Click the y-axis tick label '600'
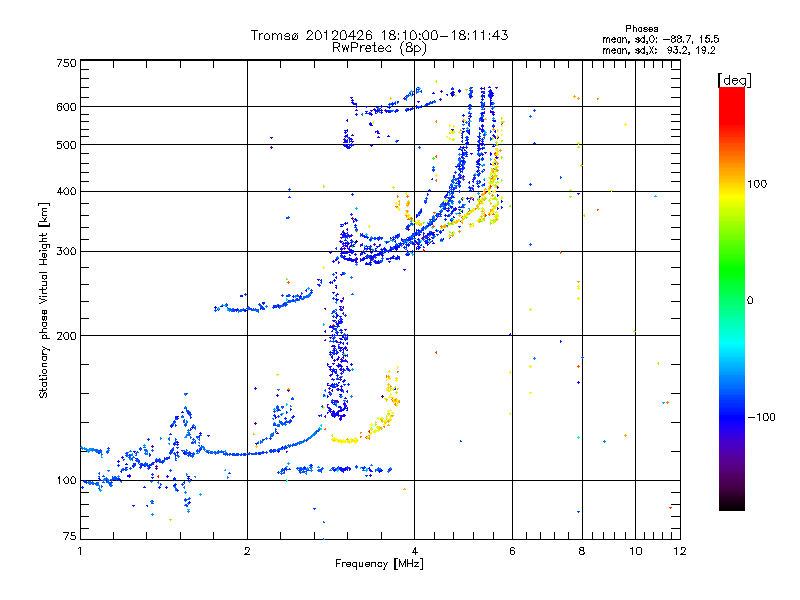800x600 pixels. (66, 107)
